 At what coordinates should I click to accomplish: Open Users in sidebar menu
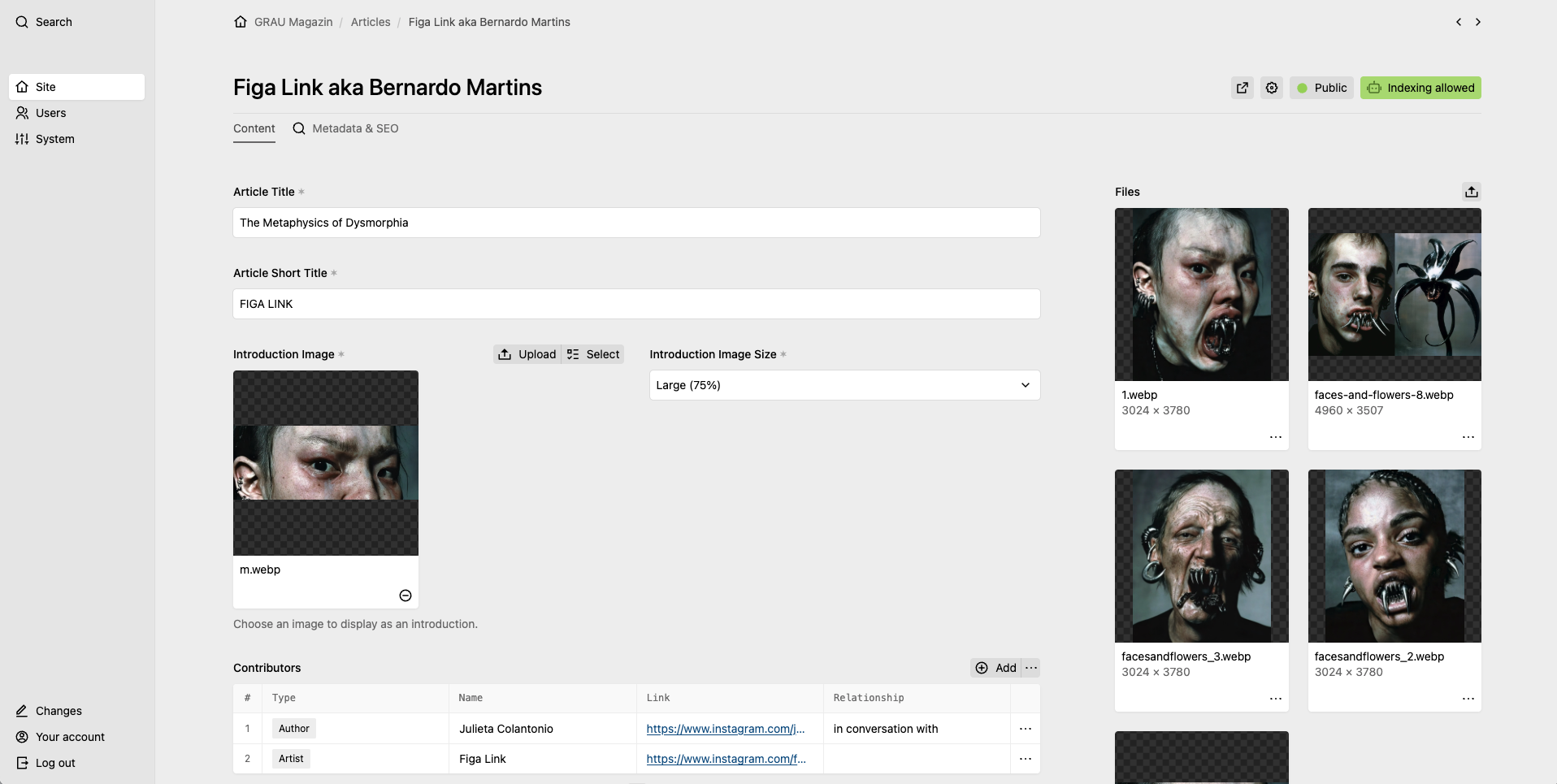(50, 113)
